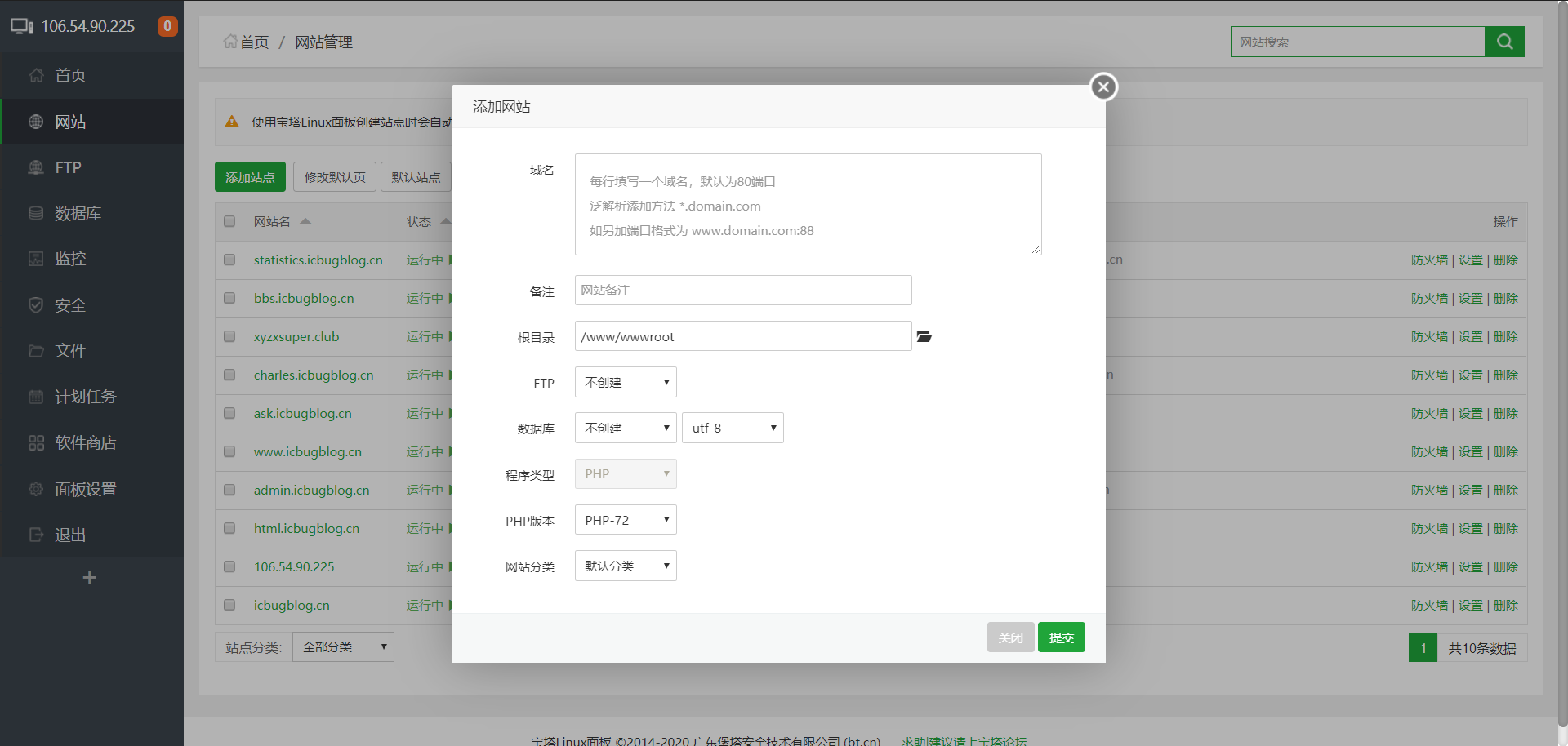
Task: Click the folder icon beside 文件 in sidebar
Action: pos(36,351)
